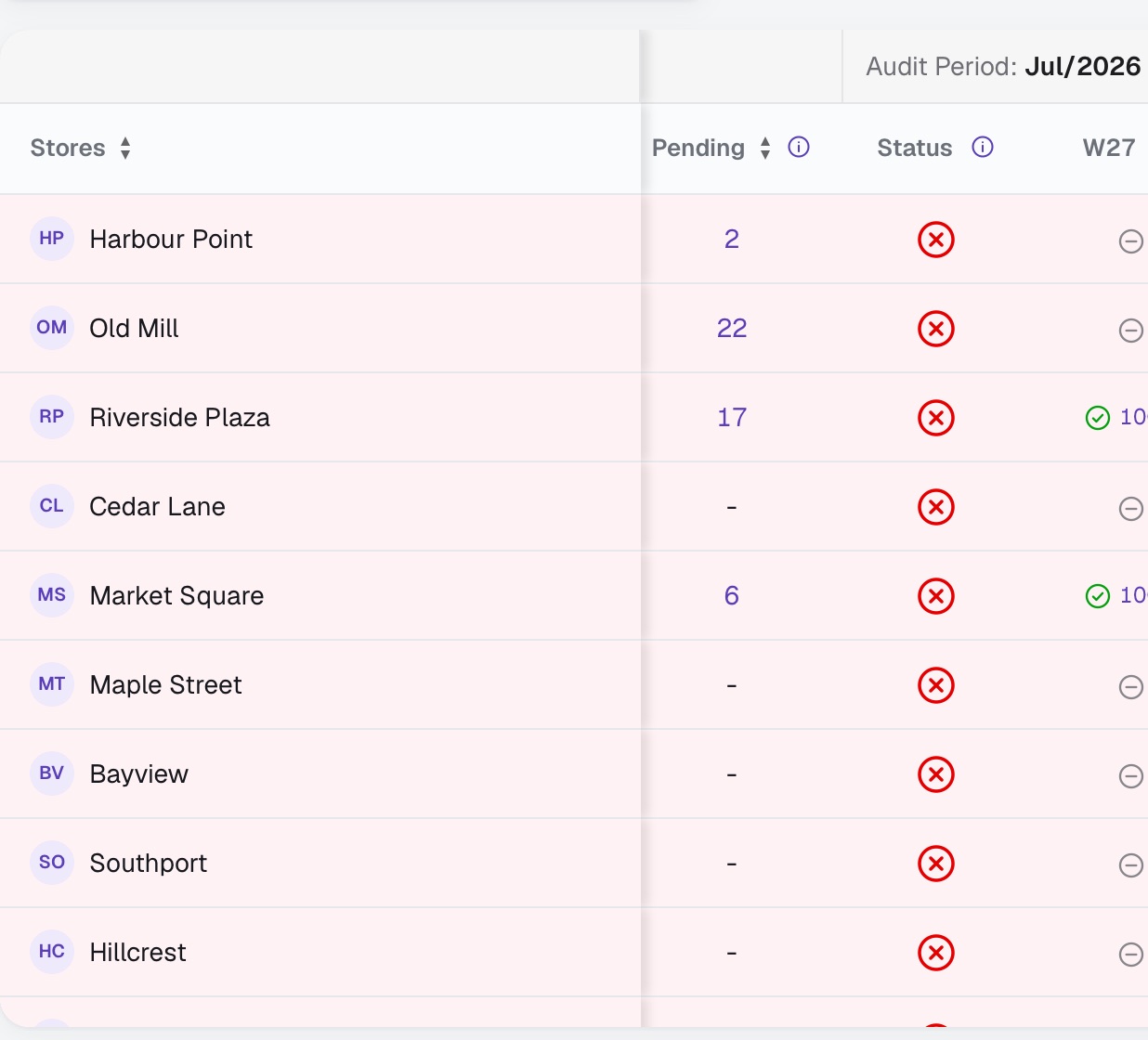Click the failed status icon for Southport
1148x1040 pixels.
(936, 864)
